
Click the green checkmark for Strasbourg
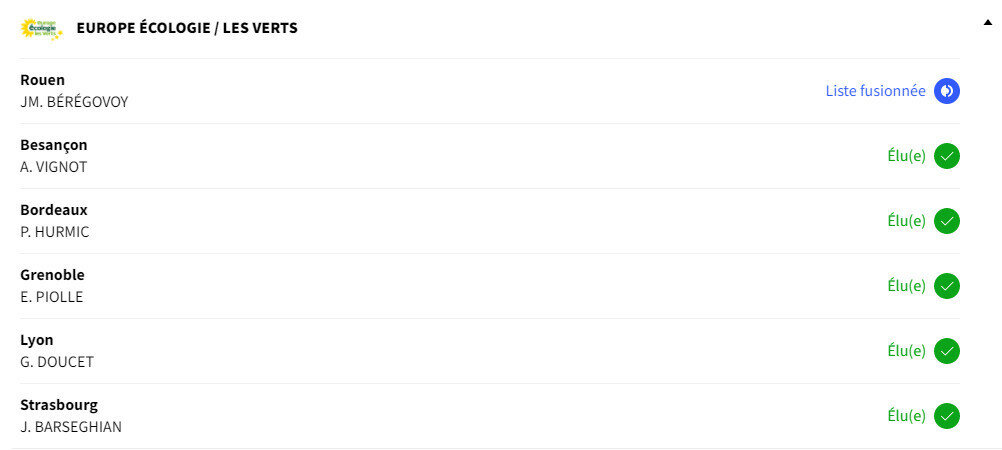pyautogui.click(x=946, y=416)
